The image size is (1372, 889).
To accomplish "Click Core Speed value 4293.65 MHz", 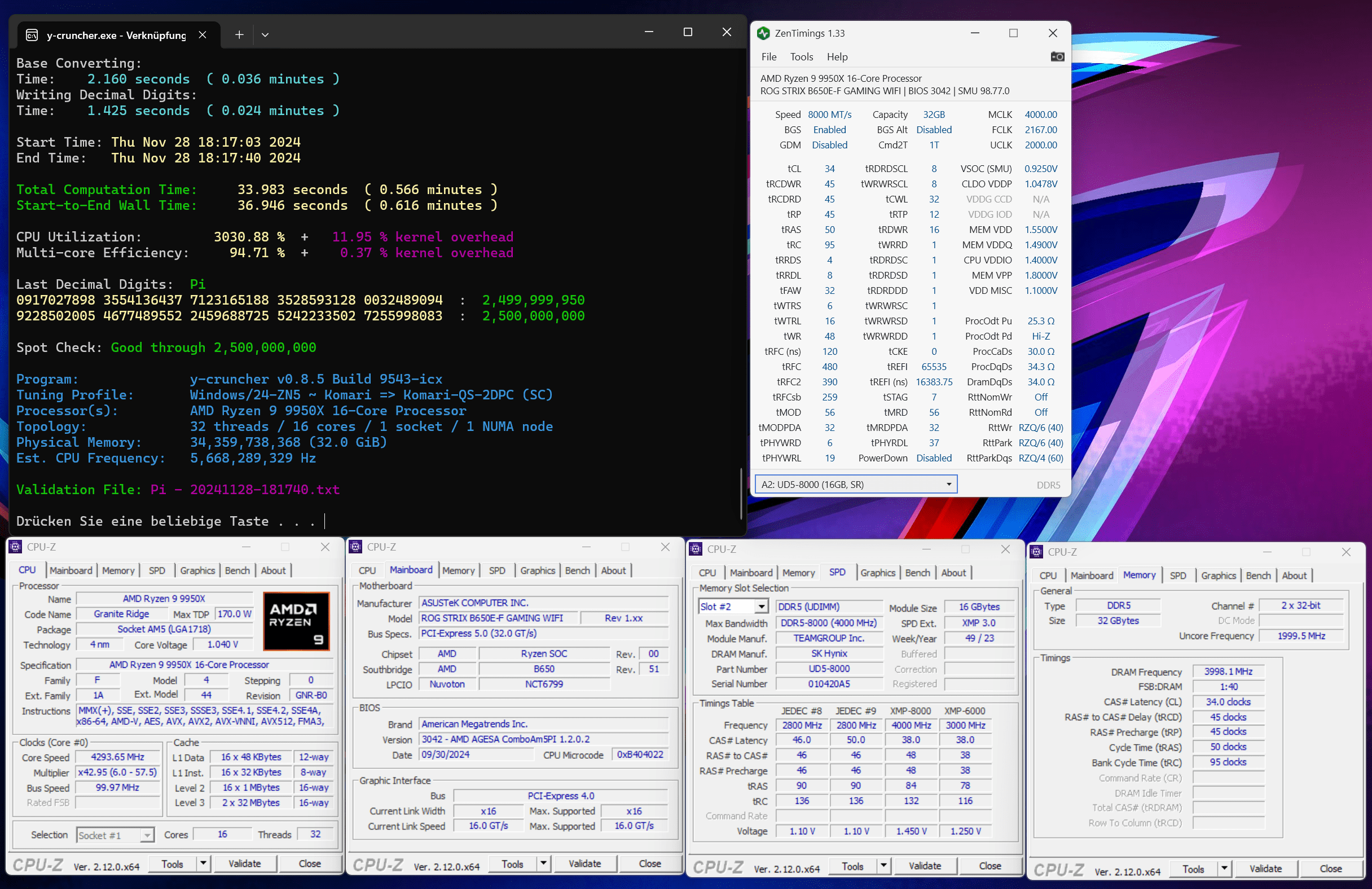I will coord(117,757).
